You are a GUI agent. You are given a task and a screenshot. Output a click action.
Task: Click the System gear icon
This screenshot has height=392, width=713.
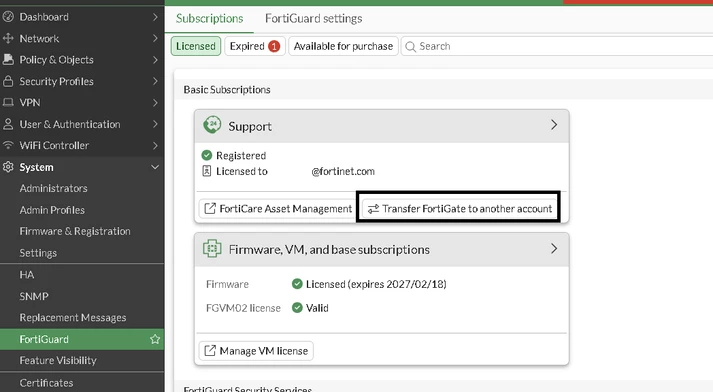coord(8,167)
